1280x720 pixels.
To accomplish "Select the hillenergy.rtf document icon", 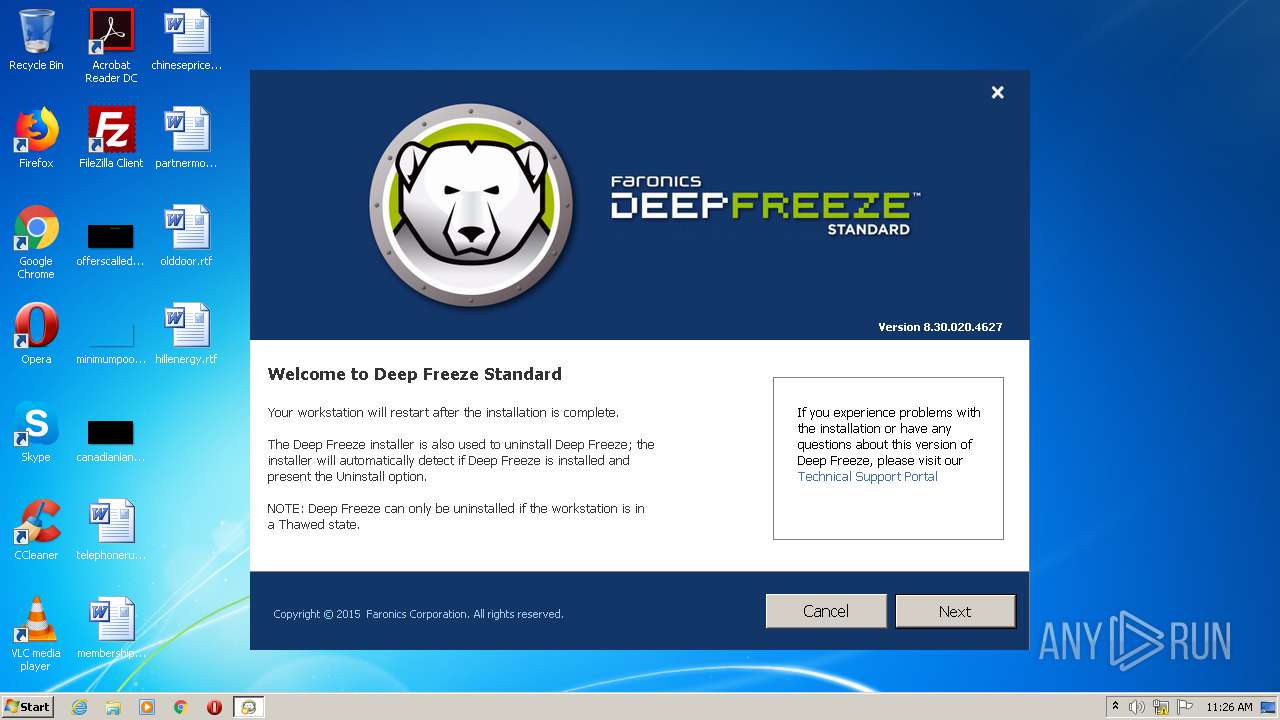I will (x=187, y=334).
